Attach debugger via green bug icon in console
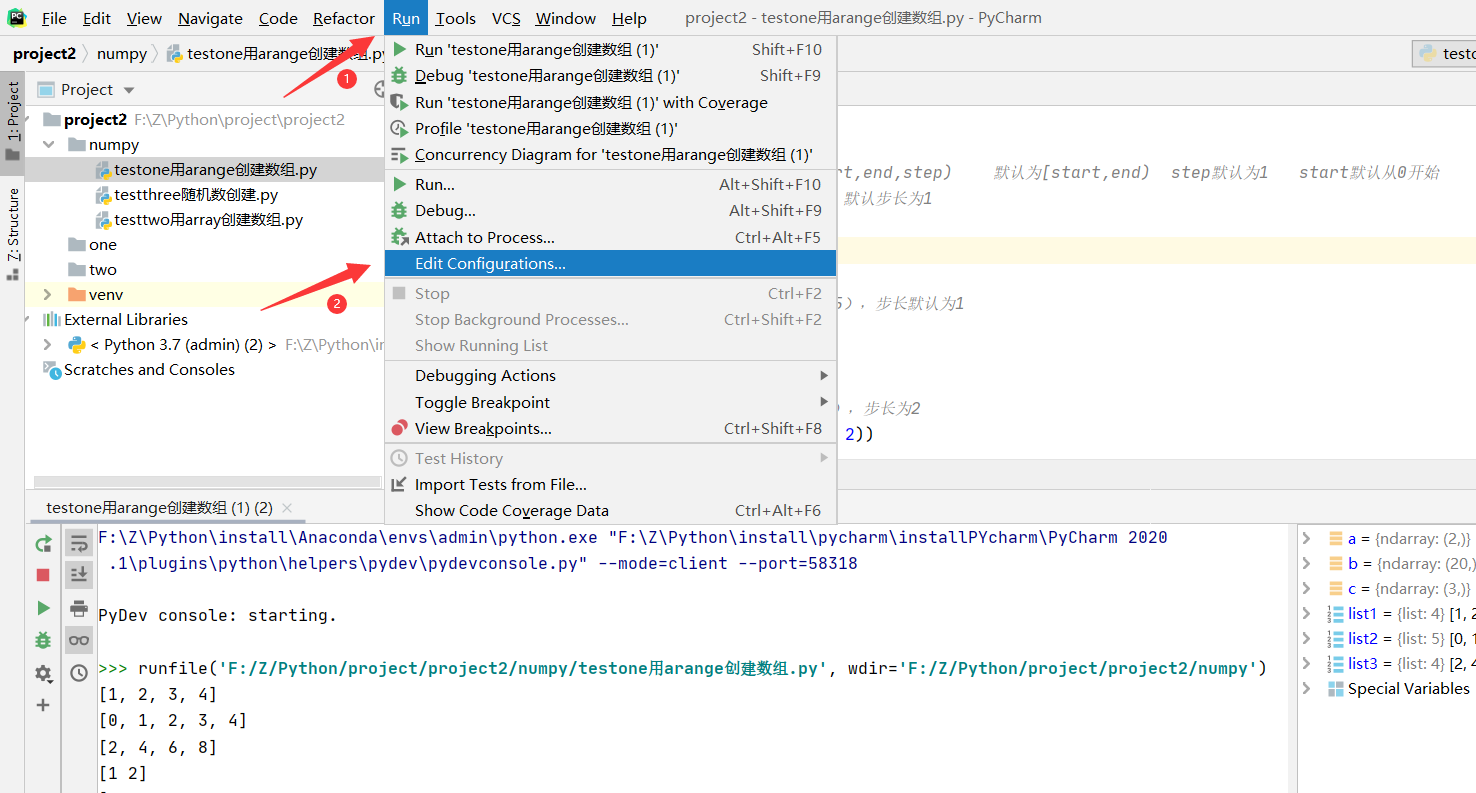This screenshot has width=1476, height=793. click(43, 640)
